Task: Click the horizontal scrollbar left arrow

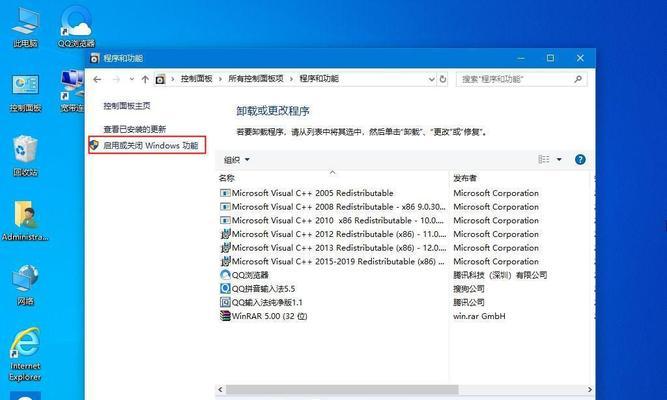Action: tap(220, 389)
